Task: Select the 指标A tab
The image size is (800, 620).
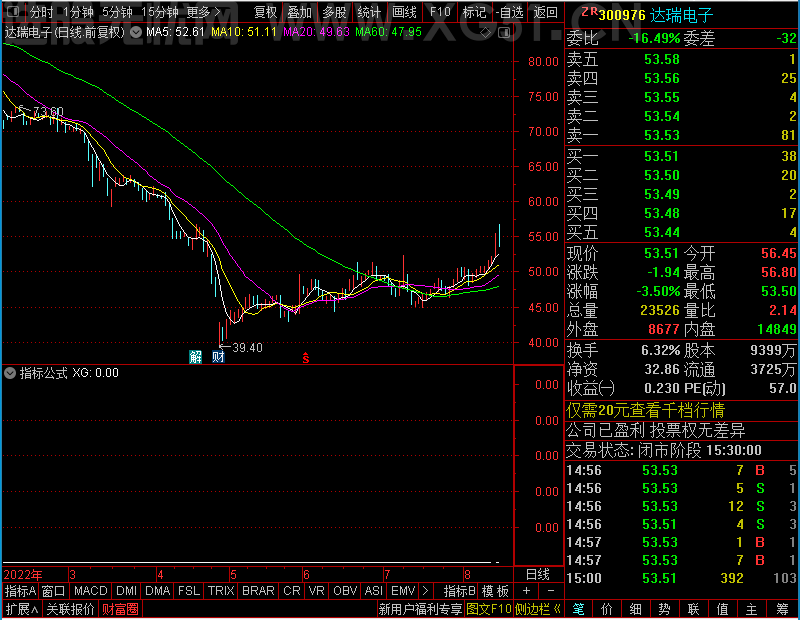Action: [20, 591]
